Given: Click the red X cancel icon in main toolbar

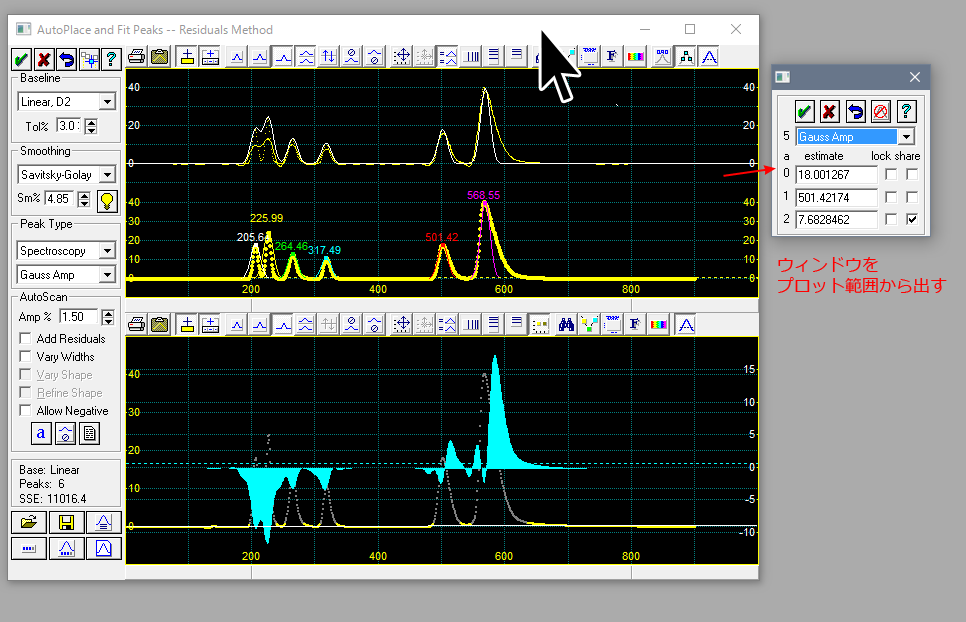Looking at the screenshot, I should 43,57.
